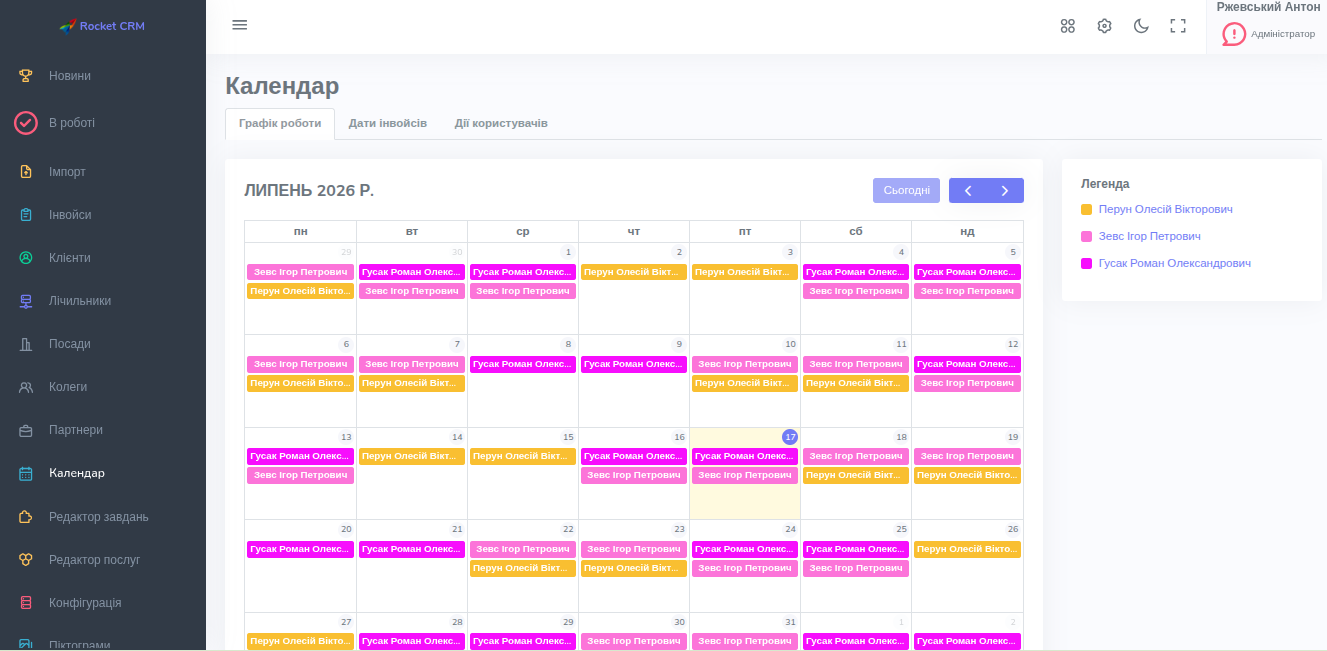Select Зевс Ігор Петрович in legend
The width and height of the screenshot is (1327, 651).
[1149, 237]
